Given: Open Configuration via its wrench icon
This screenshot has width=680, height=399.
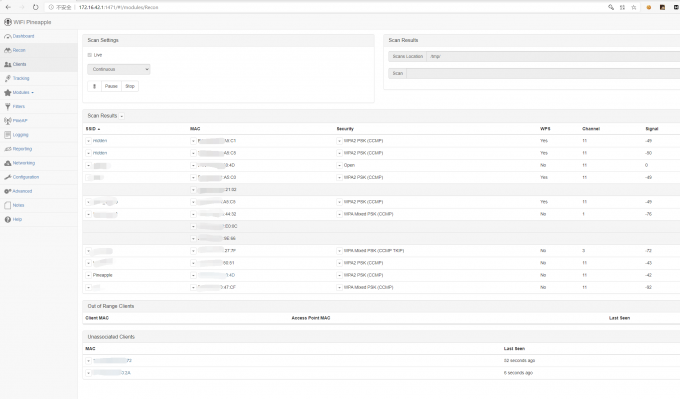Looking at the screenshot, I should point(7,177).
